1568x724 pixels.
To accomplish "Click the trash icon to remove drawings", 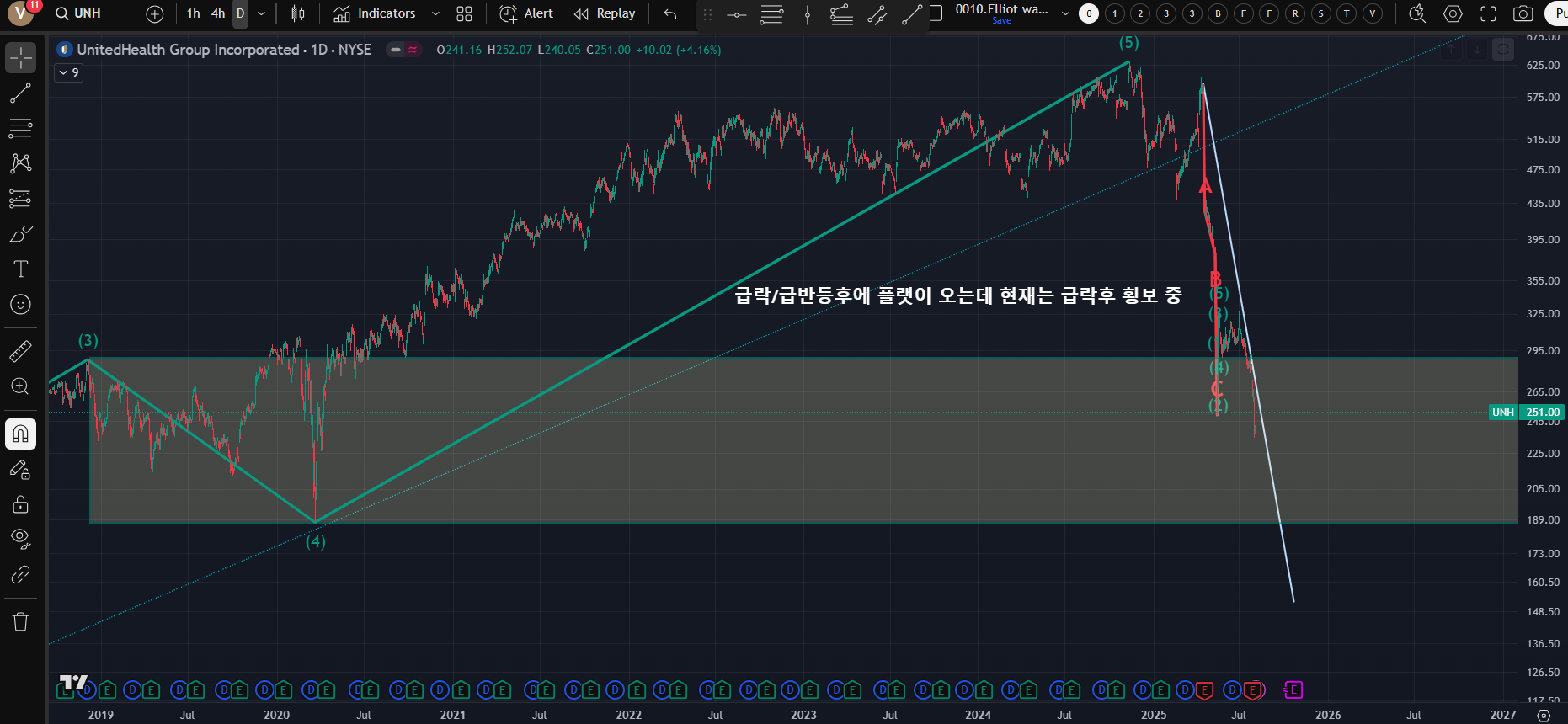I will tap(20, 622).
